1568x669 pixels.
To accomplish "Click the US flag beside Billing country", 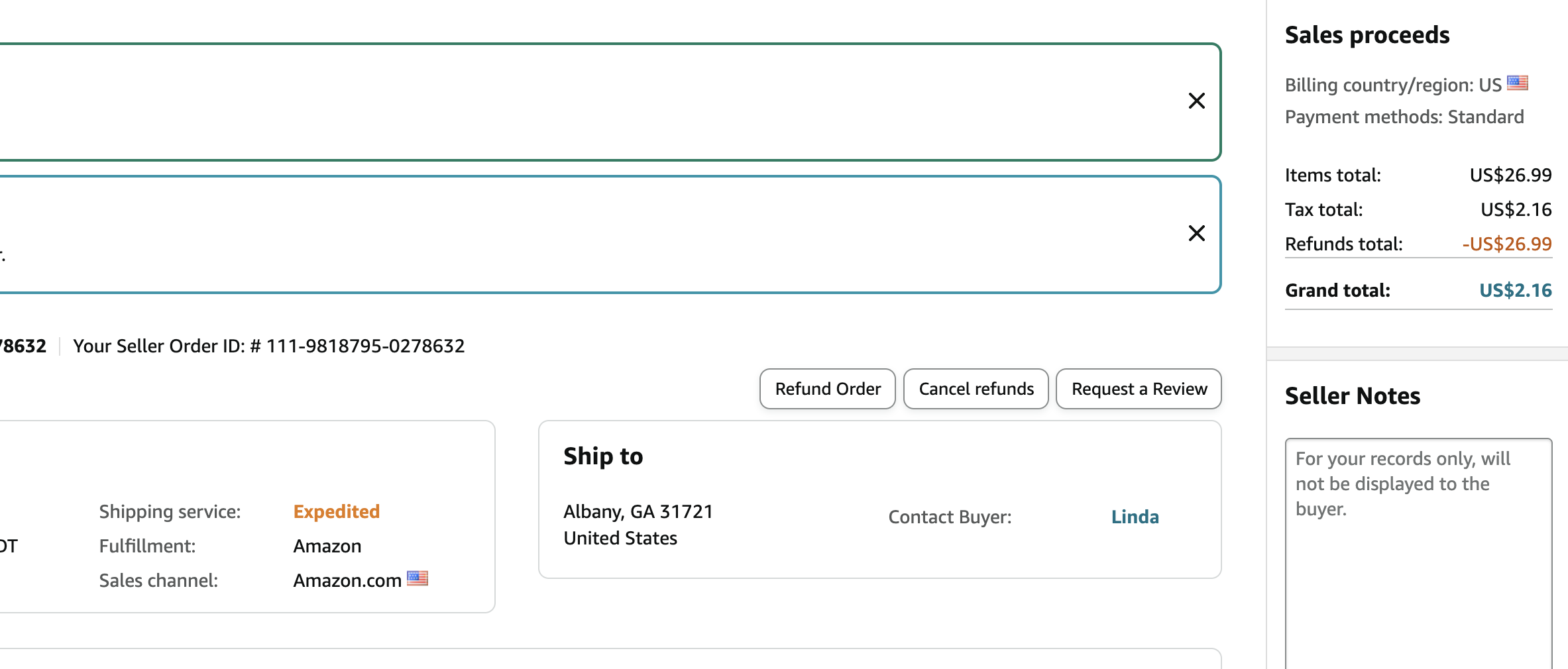I will pyautogui.click(x=1517, y=83).
